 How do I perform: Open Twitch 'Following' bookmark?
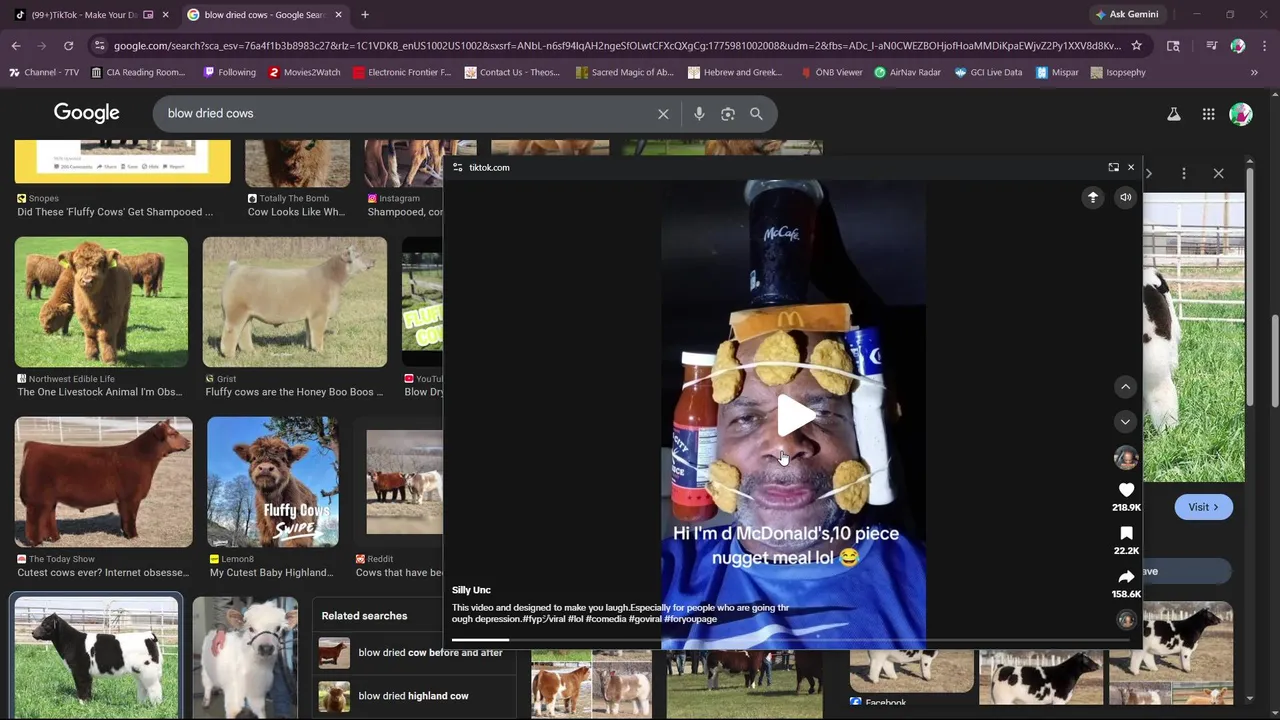(229, 72)
